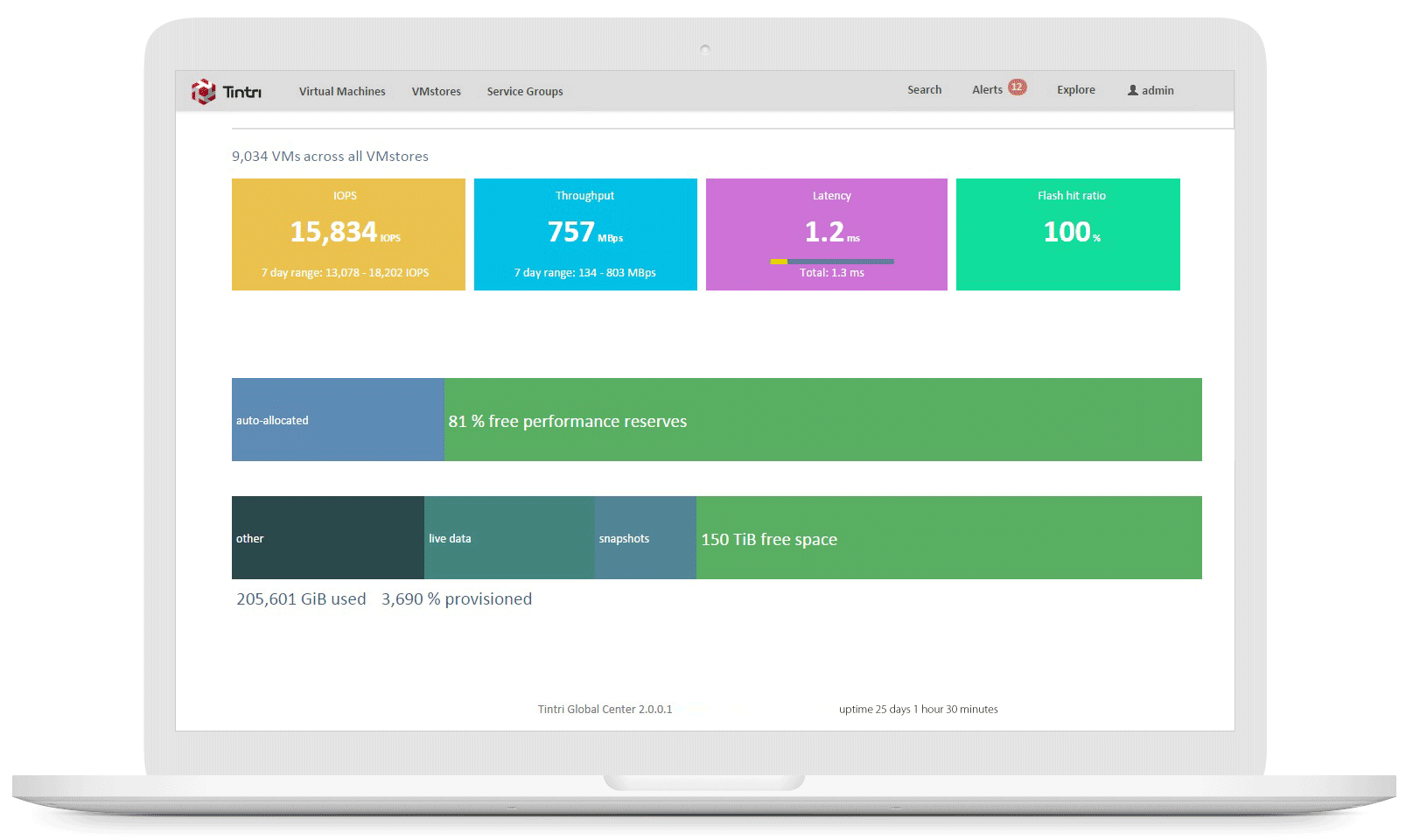
Task: Click the snapshots capacity segment
Action: tap(646, 537)
